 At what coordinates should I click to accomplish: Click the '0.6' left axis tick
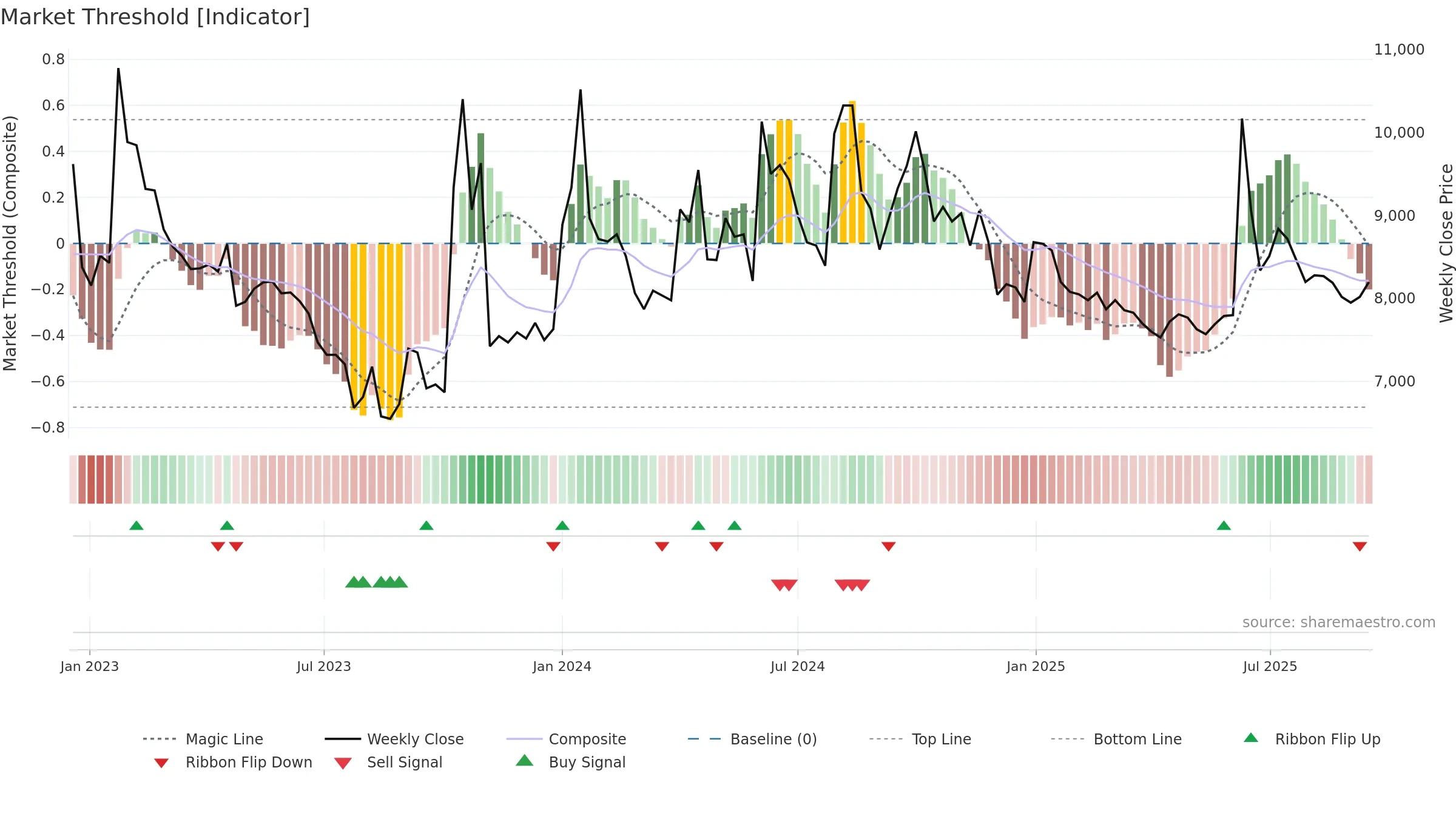coord(53,106)
